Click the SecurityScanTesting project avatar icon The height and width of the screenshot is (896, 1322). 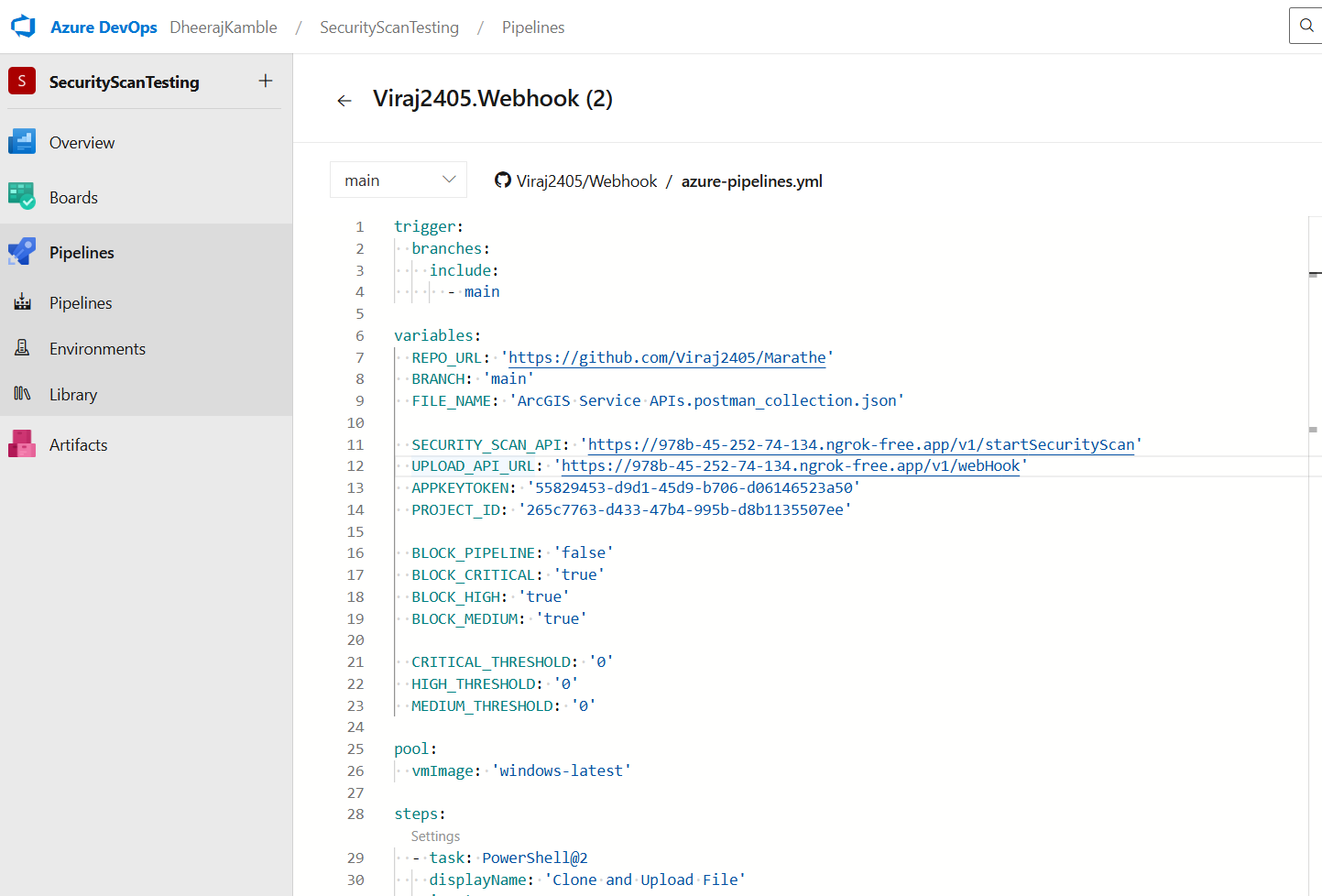[22, 81]
